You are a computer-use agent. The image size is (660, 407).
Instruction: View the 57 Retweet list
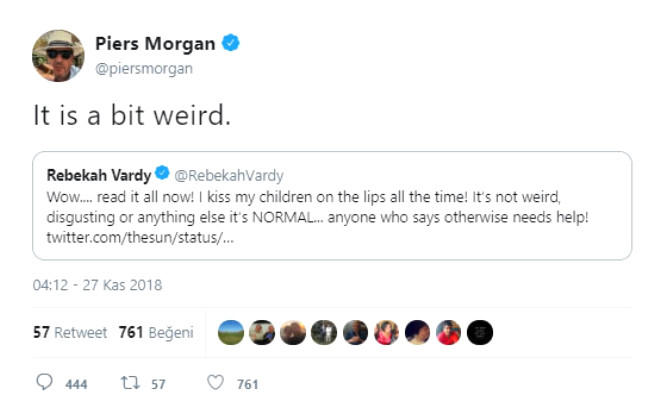pos(70,333)
